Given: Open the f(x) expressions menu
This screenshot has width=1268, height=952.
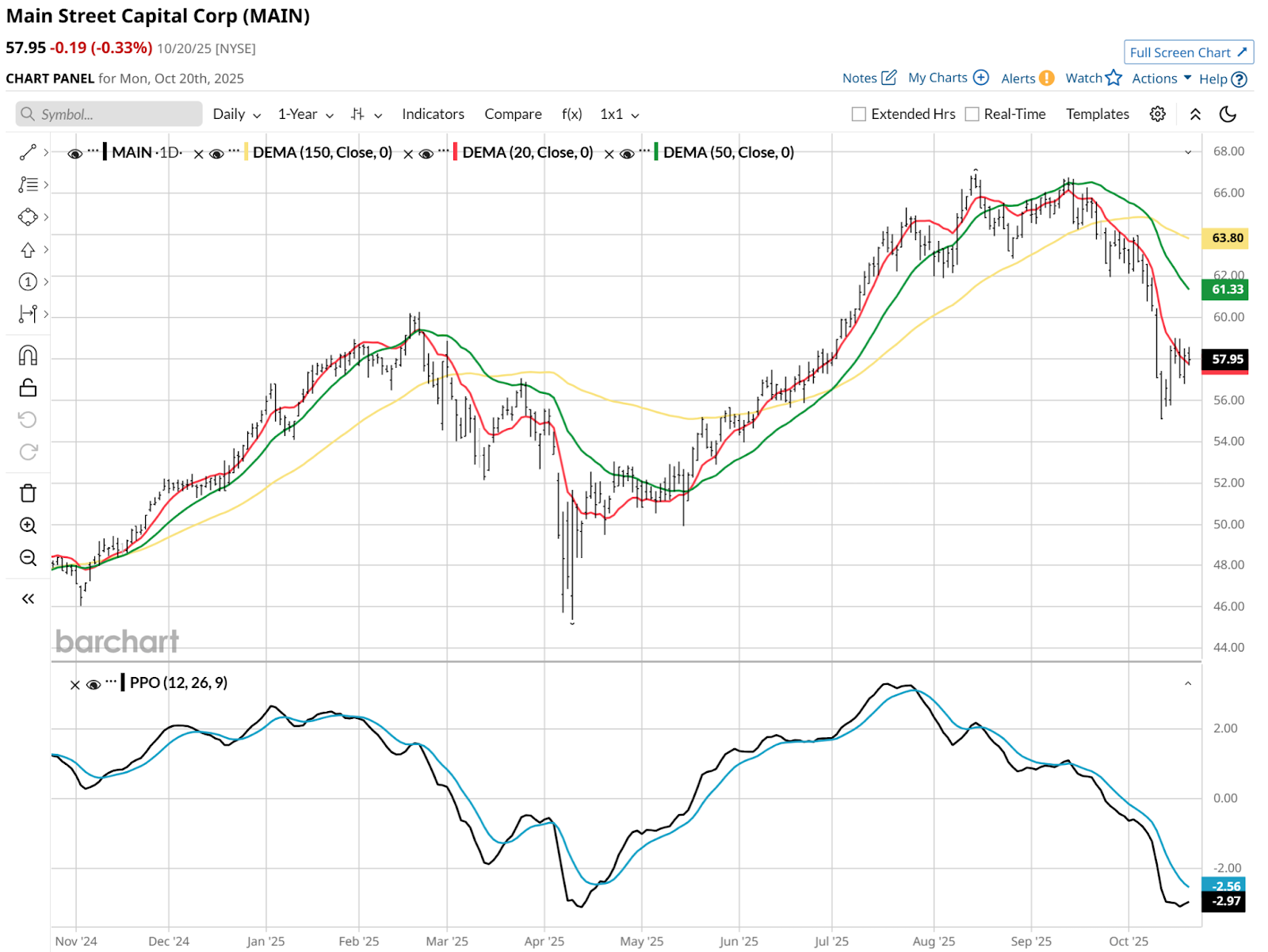Looking at the screenshot, I should pos(572,114).
